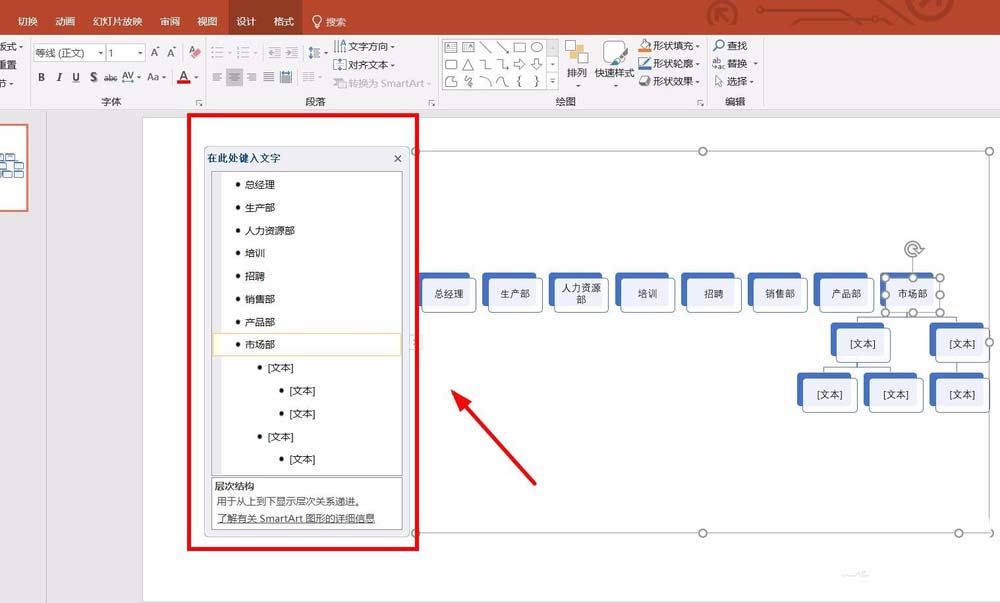Switch to the 幻灯片放映 tab
1000x603 pixels.
(x=117, y=22)
